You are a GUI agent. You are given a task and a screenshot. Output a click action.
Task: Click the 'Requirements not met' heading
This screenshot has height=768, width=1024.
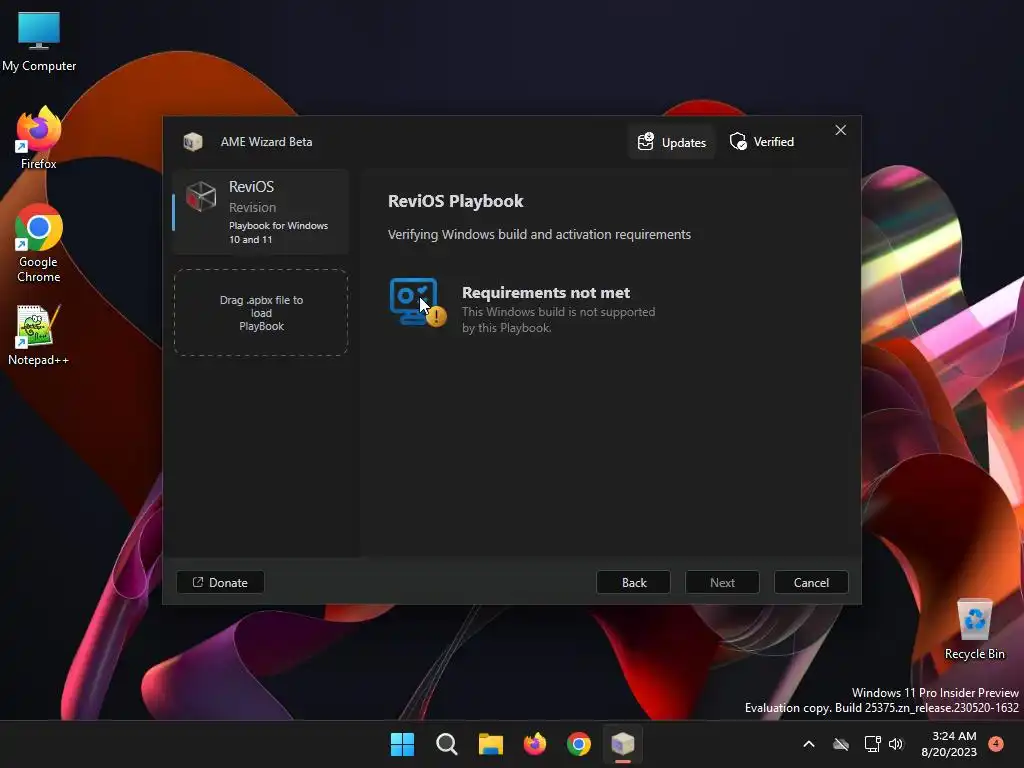tap(546, 293)
